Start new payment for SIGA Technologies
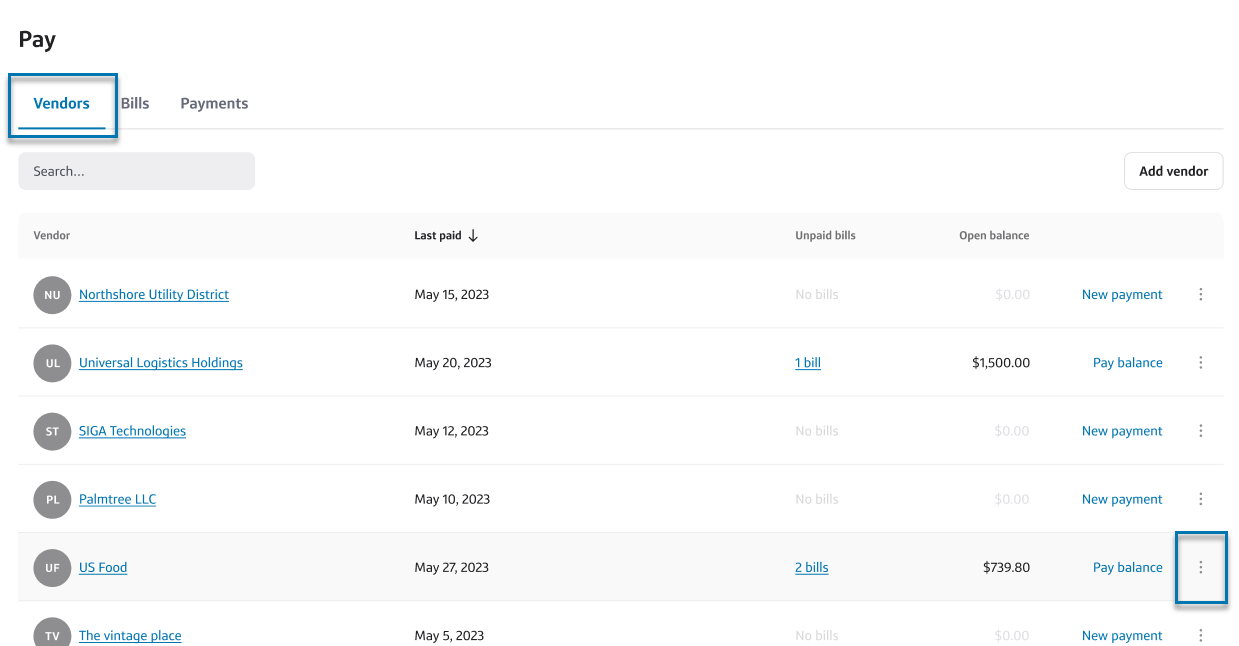Image resolution: width=1239 pixels, height=646 pixels. point(1122,431)
